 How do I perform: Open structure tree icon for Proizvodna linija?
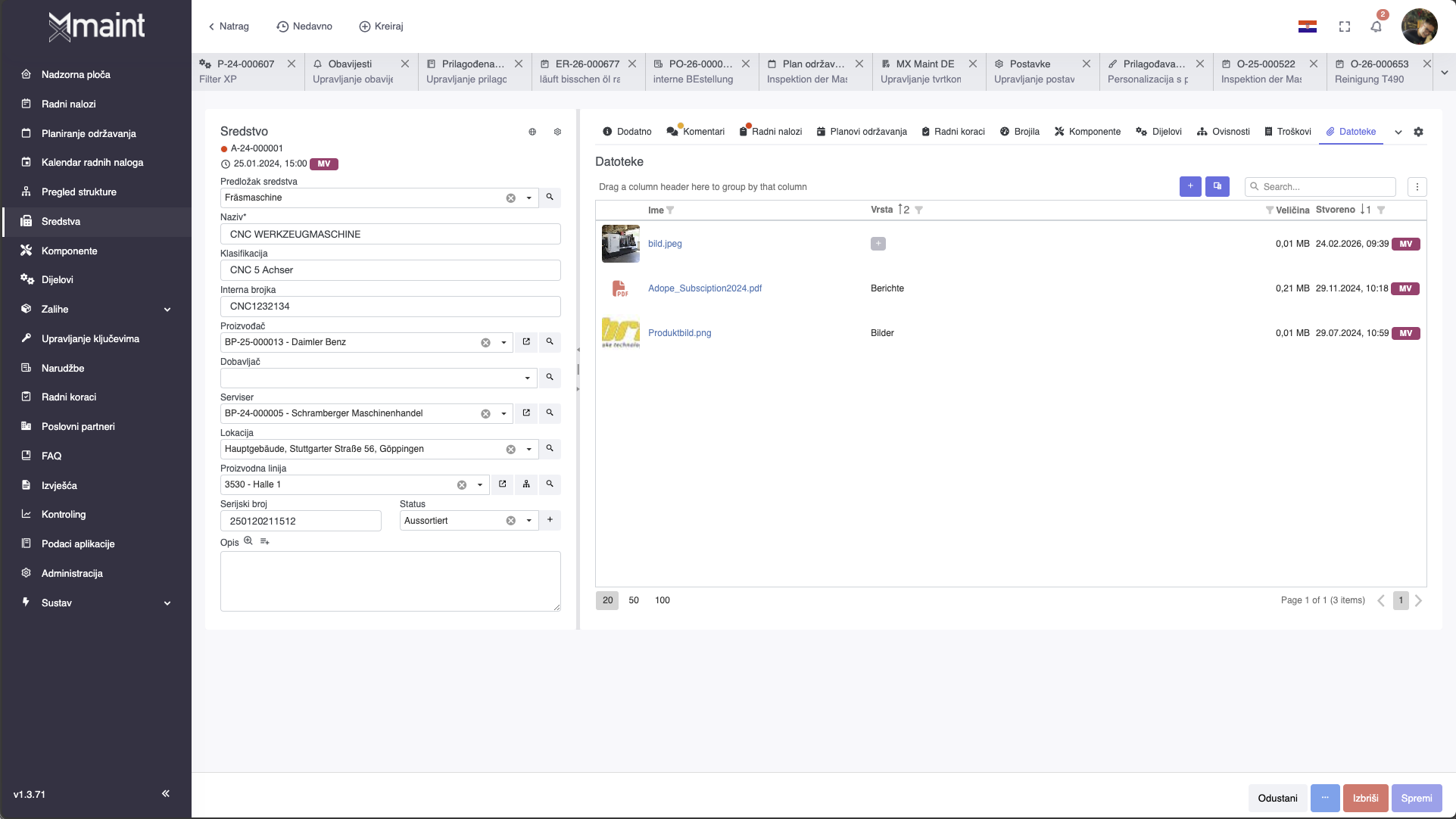526,484
